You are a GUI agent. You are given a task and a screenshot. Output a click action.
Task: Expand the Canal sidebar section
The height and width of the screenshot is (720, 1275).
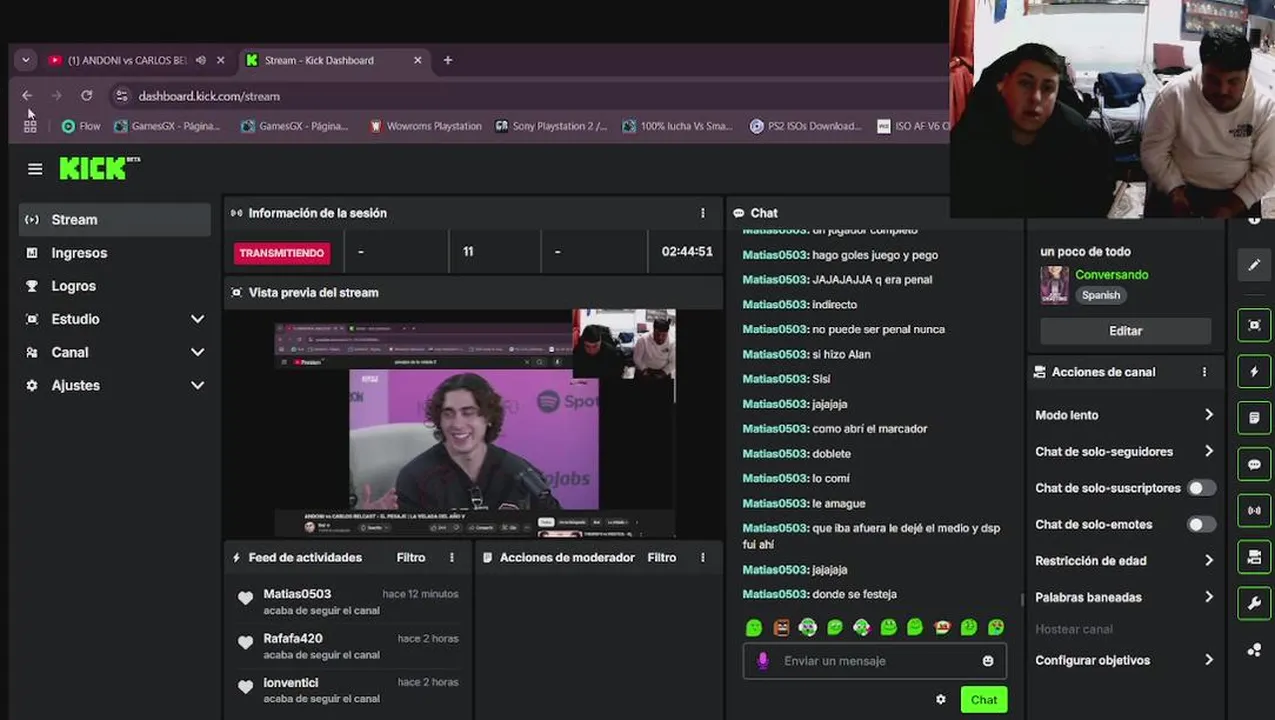click(x=198, y=352)
